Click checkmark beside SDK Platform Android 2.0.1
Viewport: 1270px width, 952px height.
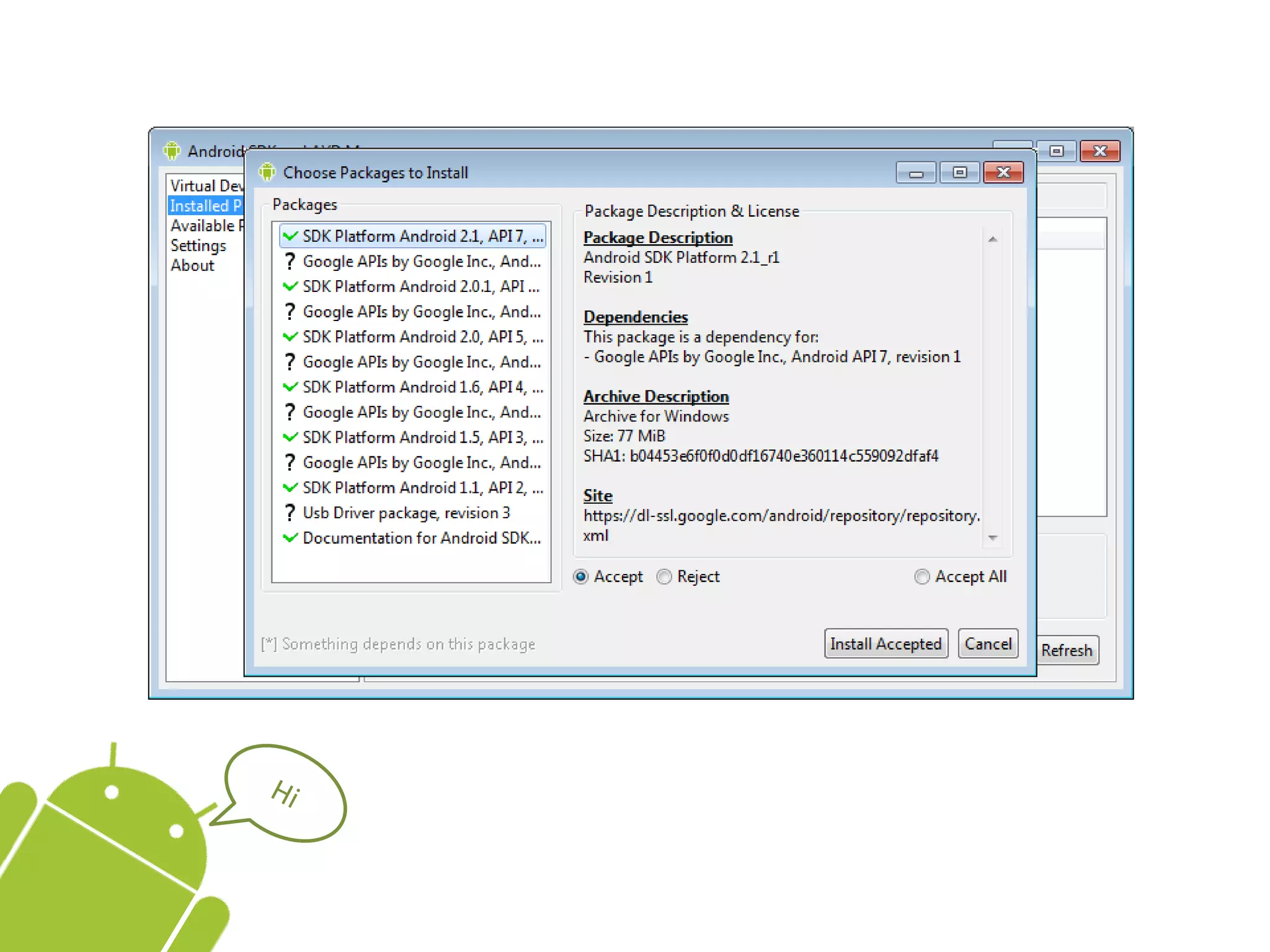click(x=290, y=286)
